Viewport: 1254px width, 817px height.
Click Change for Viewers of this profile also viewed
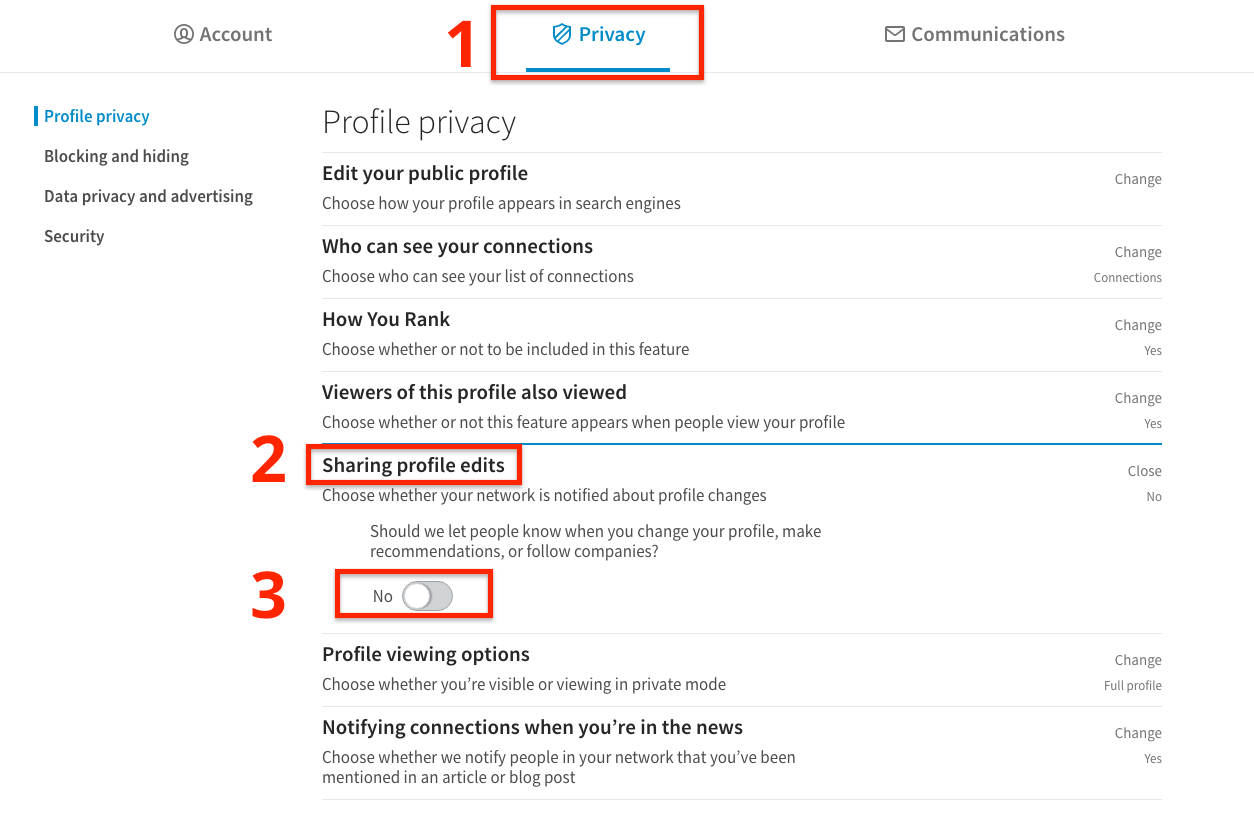pos(1138,398)
